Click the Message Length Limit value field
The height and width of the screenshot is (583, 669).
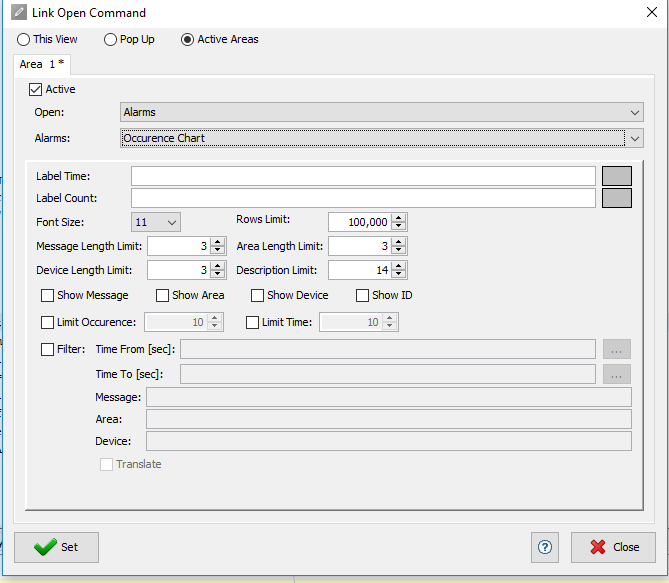(x=179, y=246)
